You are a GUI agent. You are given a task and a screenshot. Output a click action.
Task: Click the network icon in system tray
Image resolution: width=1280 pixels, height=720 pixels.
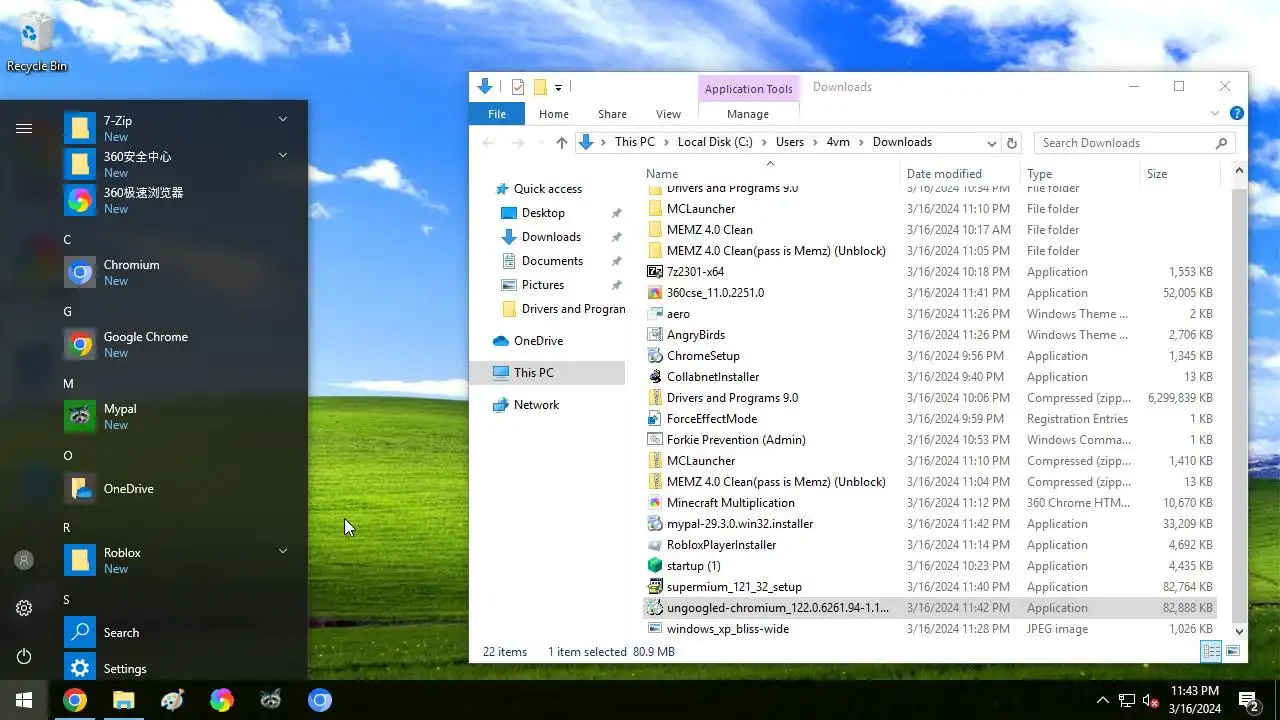(x=1127, y=700)
